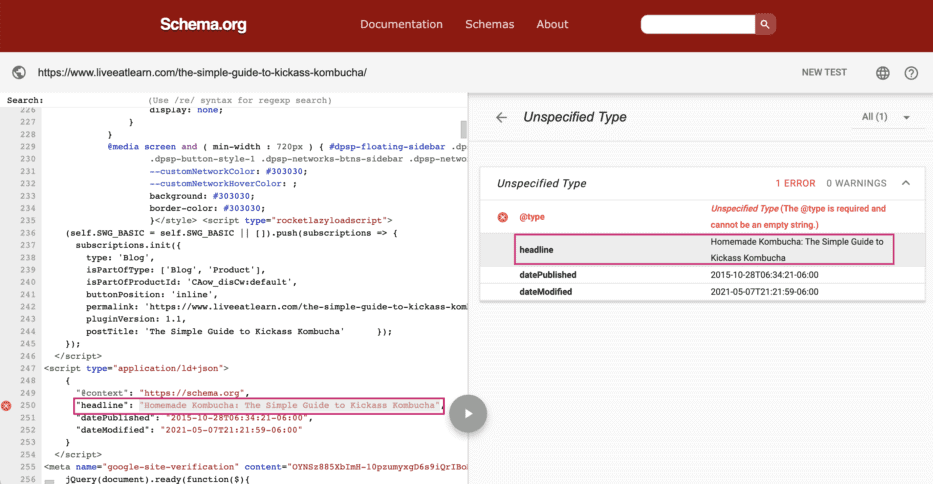
Task: Open the All (1) filter dropdown
Action: point(886,117)
